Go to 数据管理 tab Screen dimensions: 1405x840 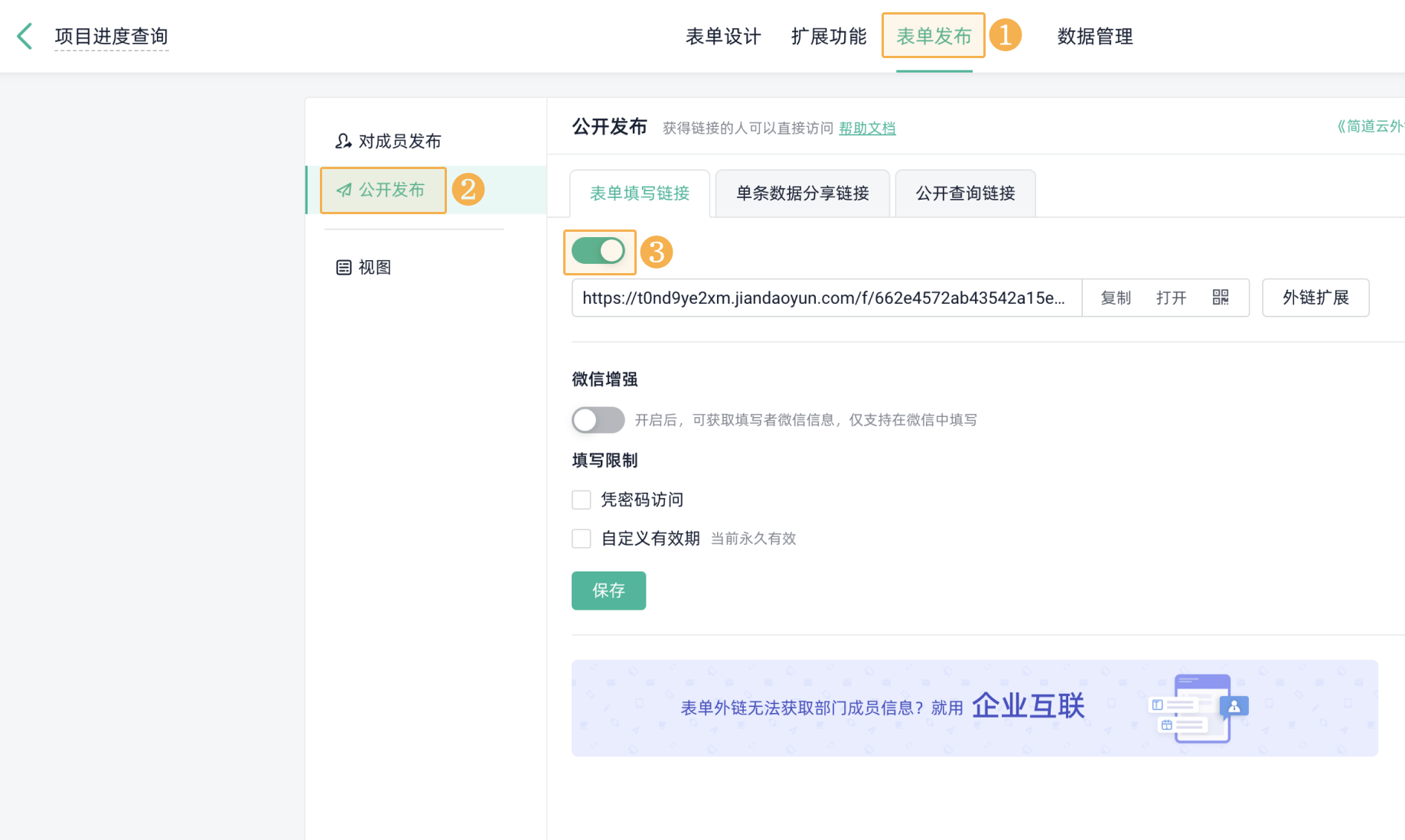pyautogui.click(x=1095, y=36)
